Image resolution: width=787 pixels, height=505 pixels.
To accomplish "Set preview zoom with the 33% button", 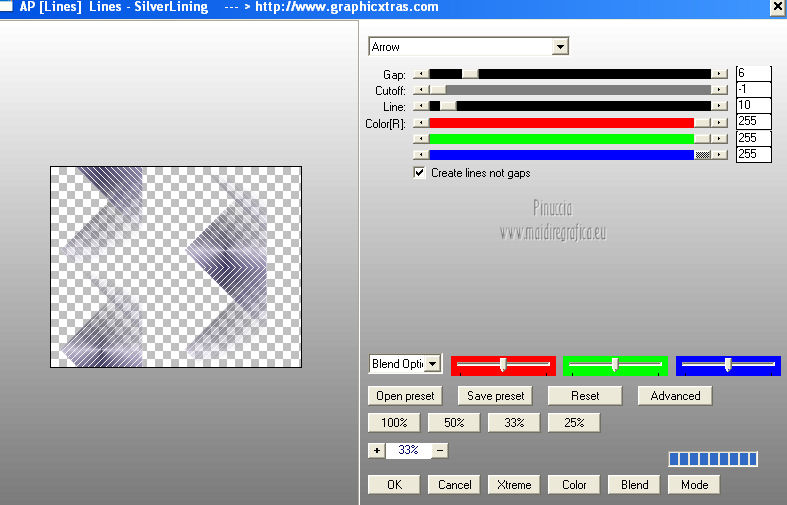I will click(x=514, y=423).
